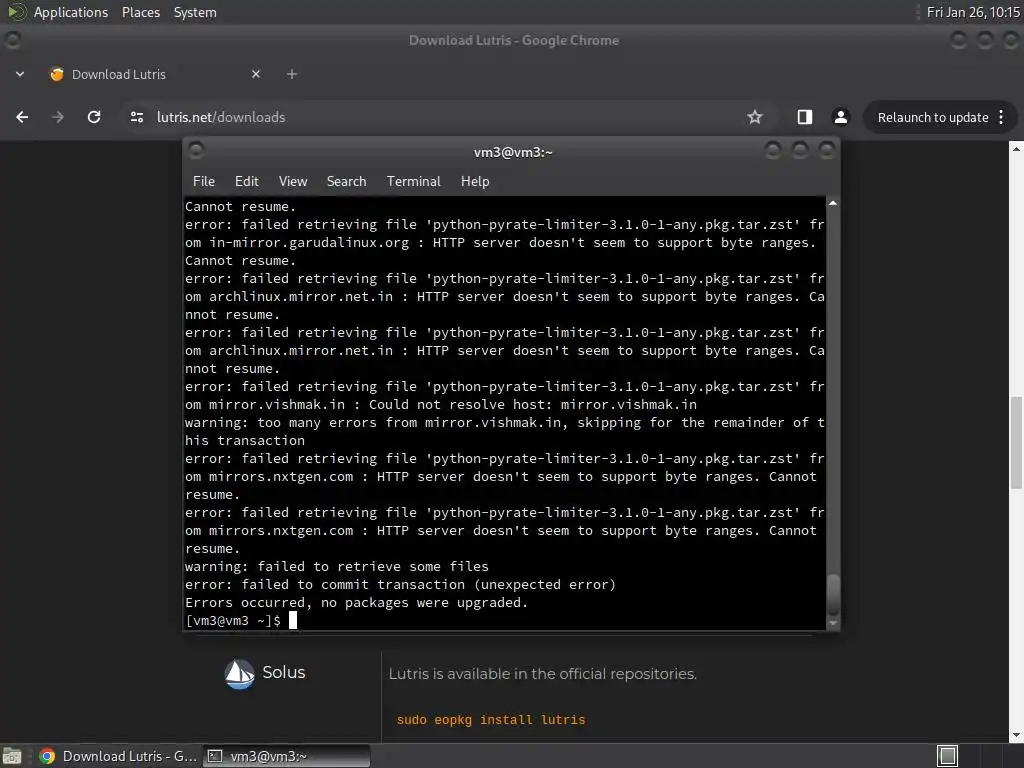Viewport: 1024px width, 768px height.
Task: Click the page scrollbar thumb in Chrome
Action: pyautogui.click(x=1016, y=442)
